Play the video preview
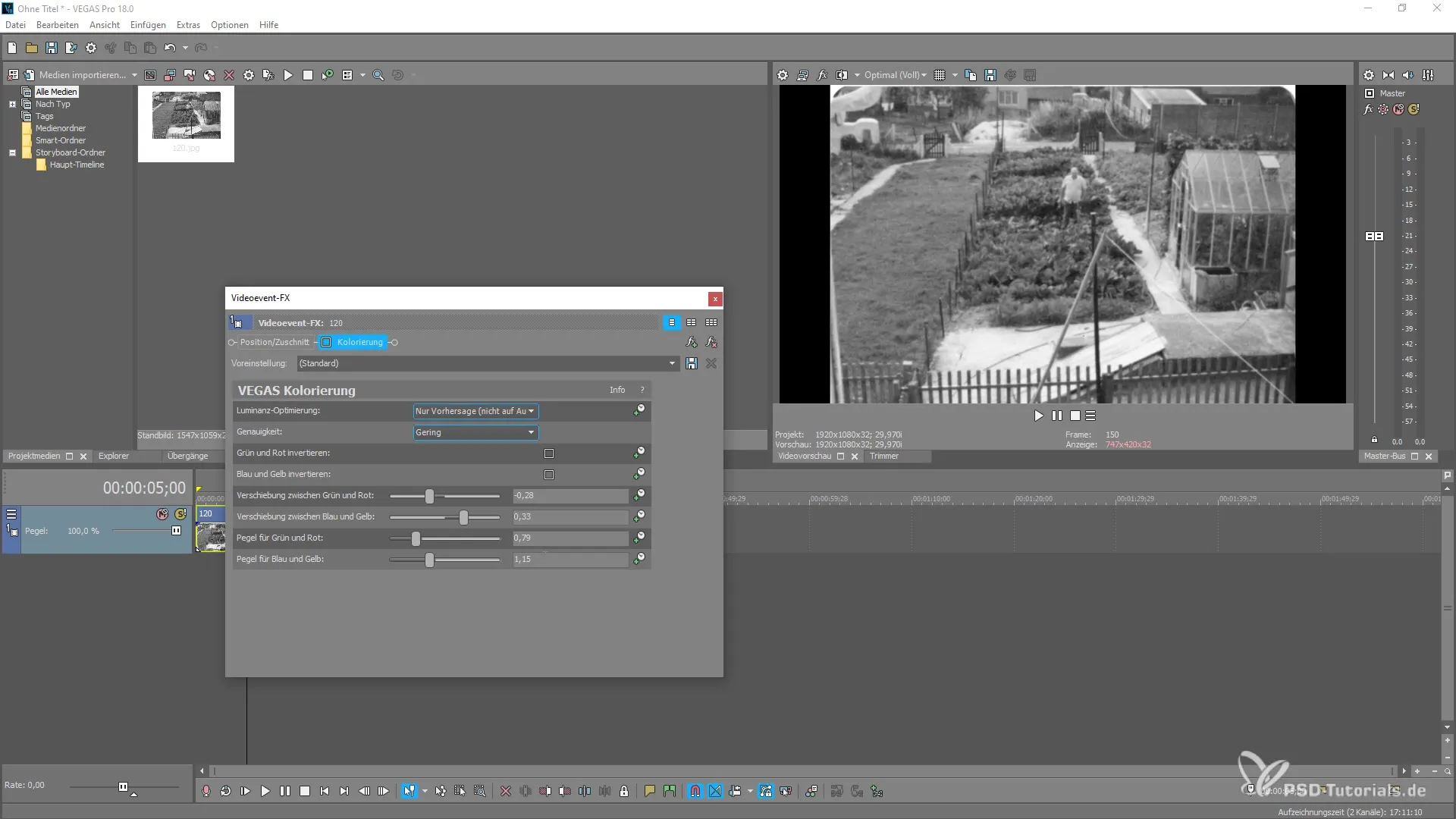Image resolution: width=1456 pixels, height=819 pixels. [1039, 416]
